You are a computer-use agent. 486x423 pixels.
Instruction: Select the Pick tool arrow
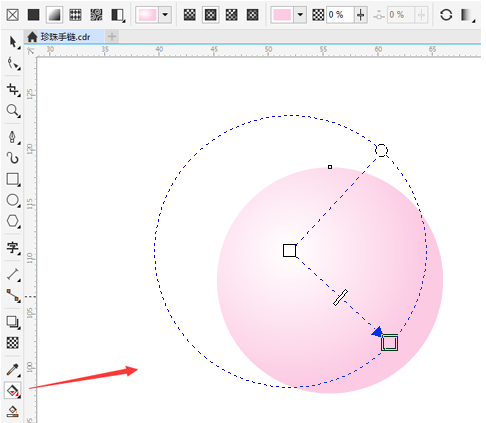tap(13, 42)
